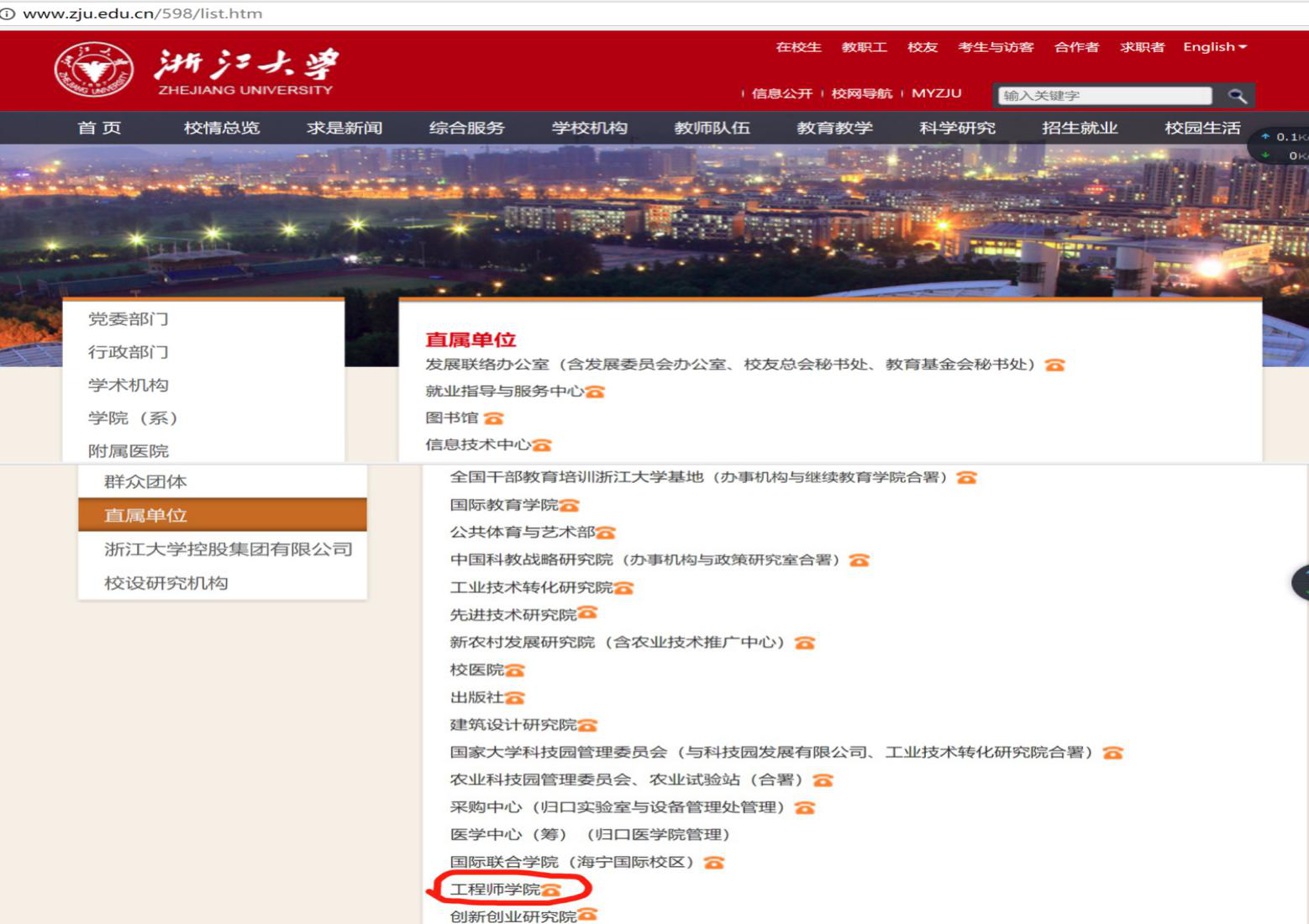Open the English language dropdown
The height and width of the screenshot is (924, 1309).
pyautogui.click(x=1215, y=47)
